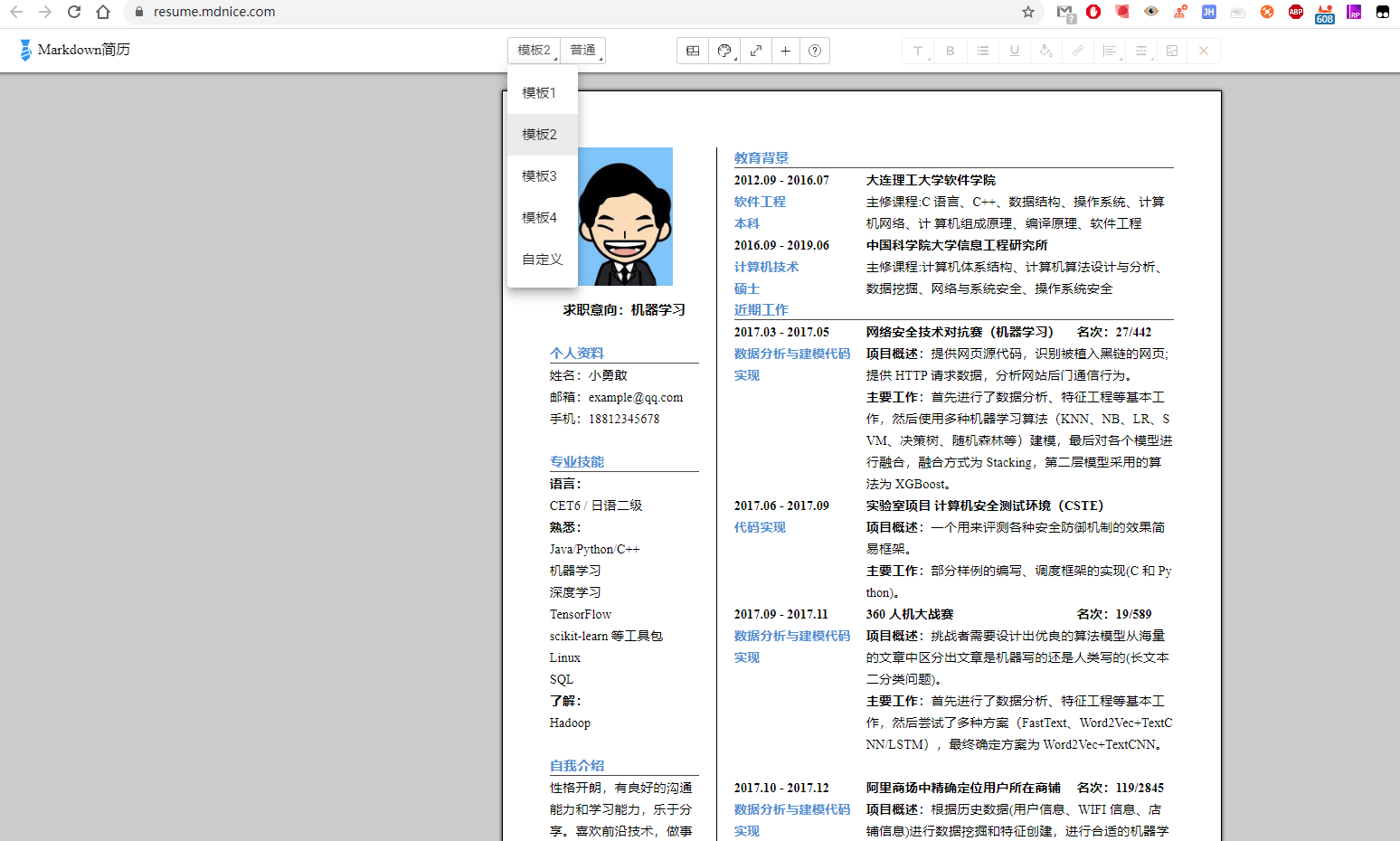
Task: Open the text style T dropdown
Action: 917,51
